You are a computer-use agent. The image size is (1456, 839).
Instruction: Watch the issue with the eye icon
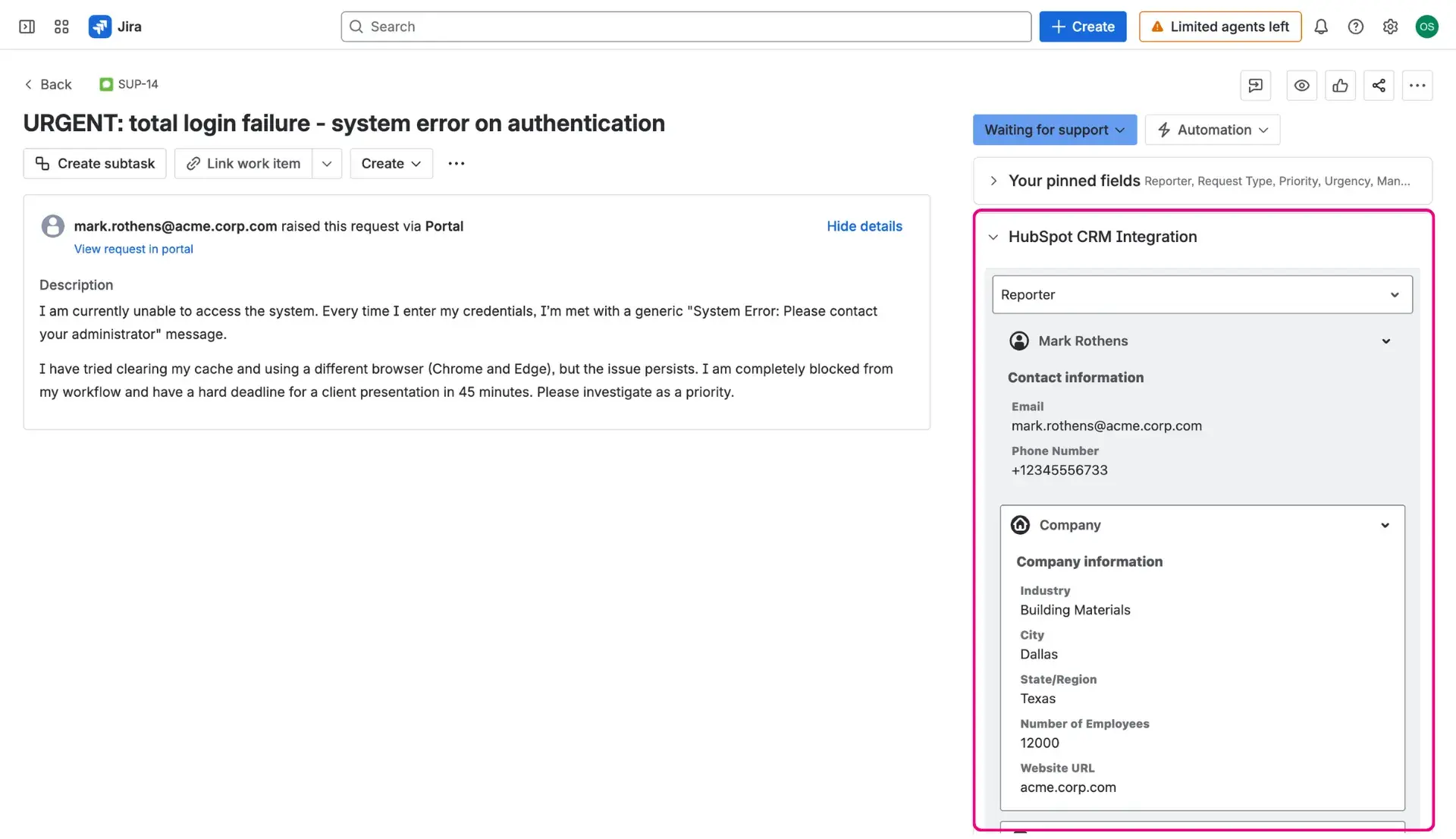[1302, 86]
